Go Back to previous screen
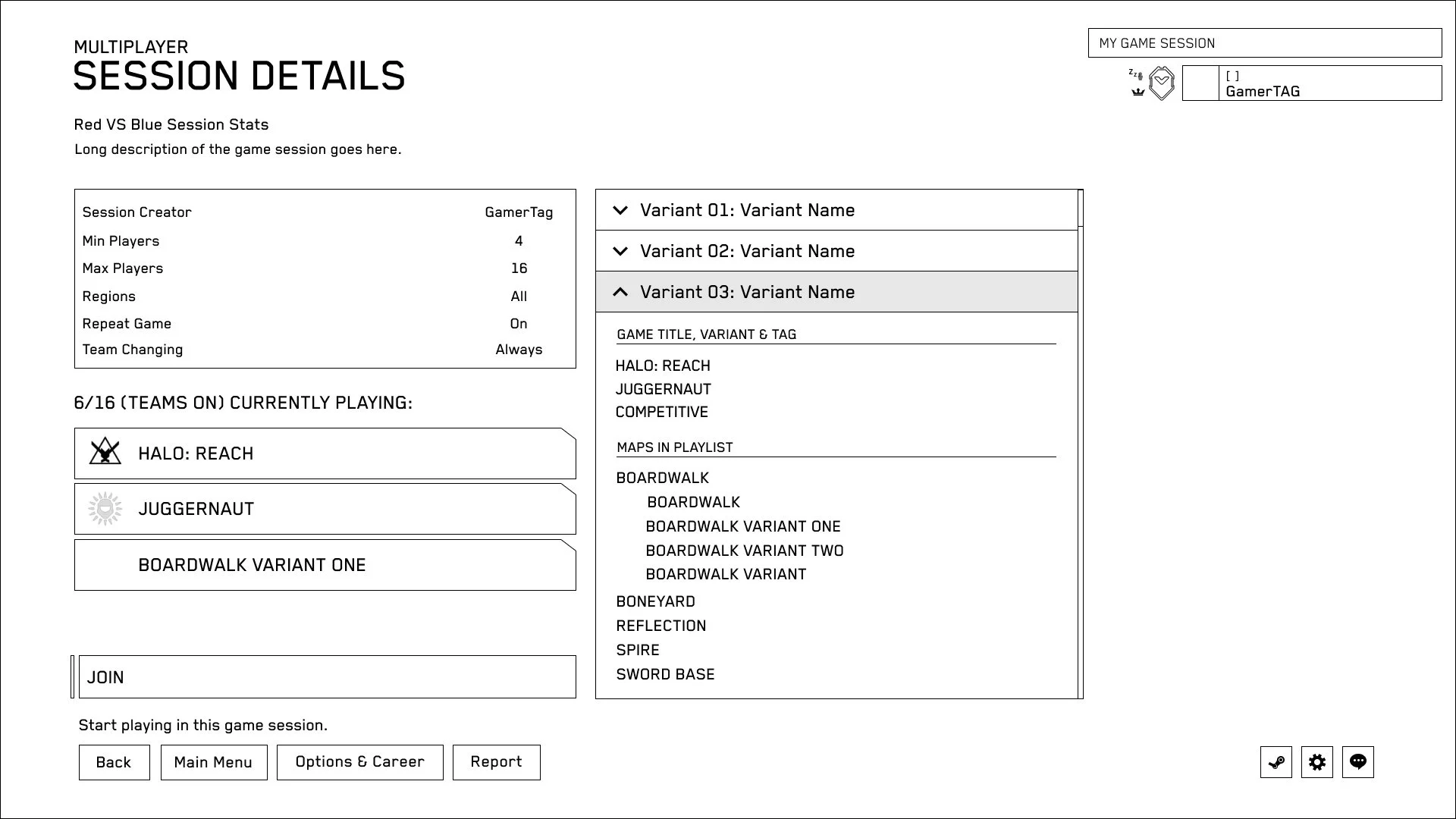The width and height of the screenshot is (1456, 819). coord(114,762)
